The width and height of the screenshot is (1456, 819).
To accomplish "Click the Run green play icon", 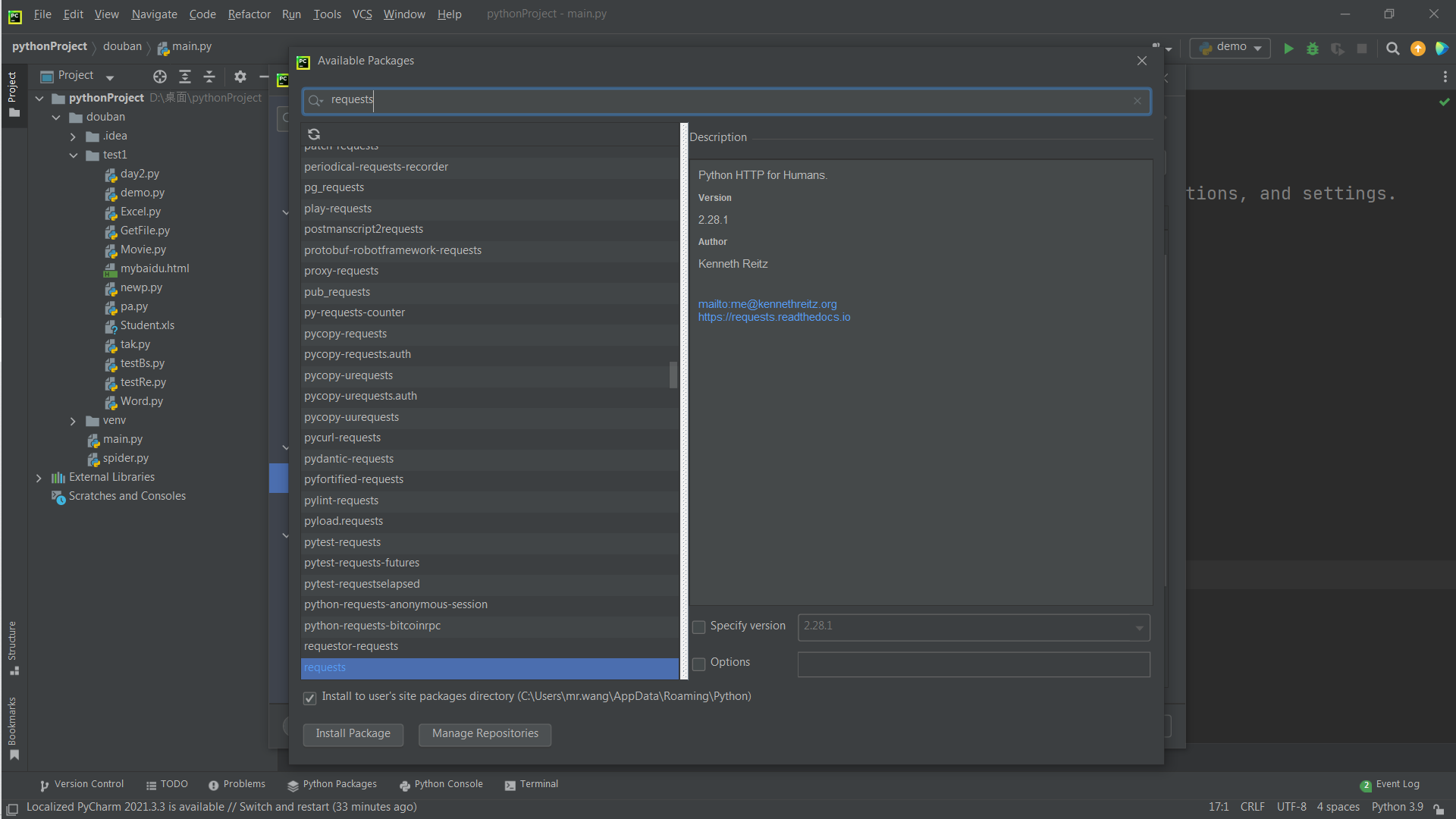I will pos(1288,49).
